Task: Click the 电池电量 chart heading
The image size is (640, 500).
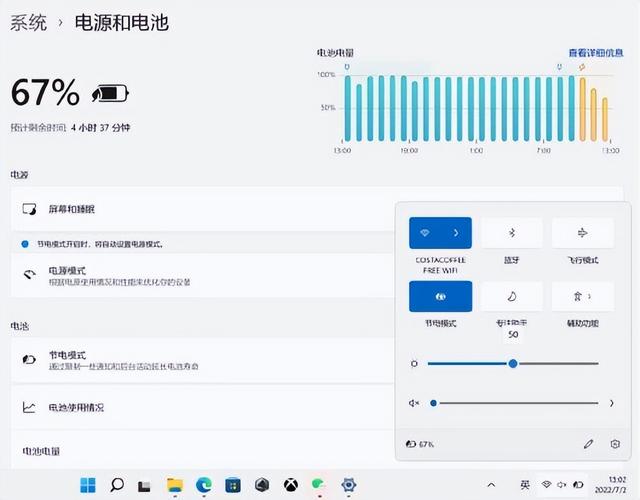Action: (335, 53)
